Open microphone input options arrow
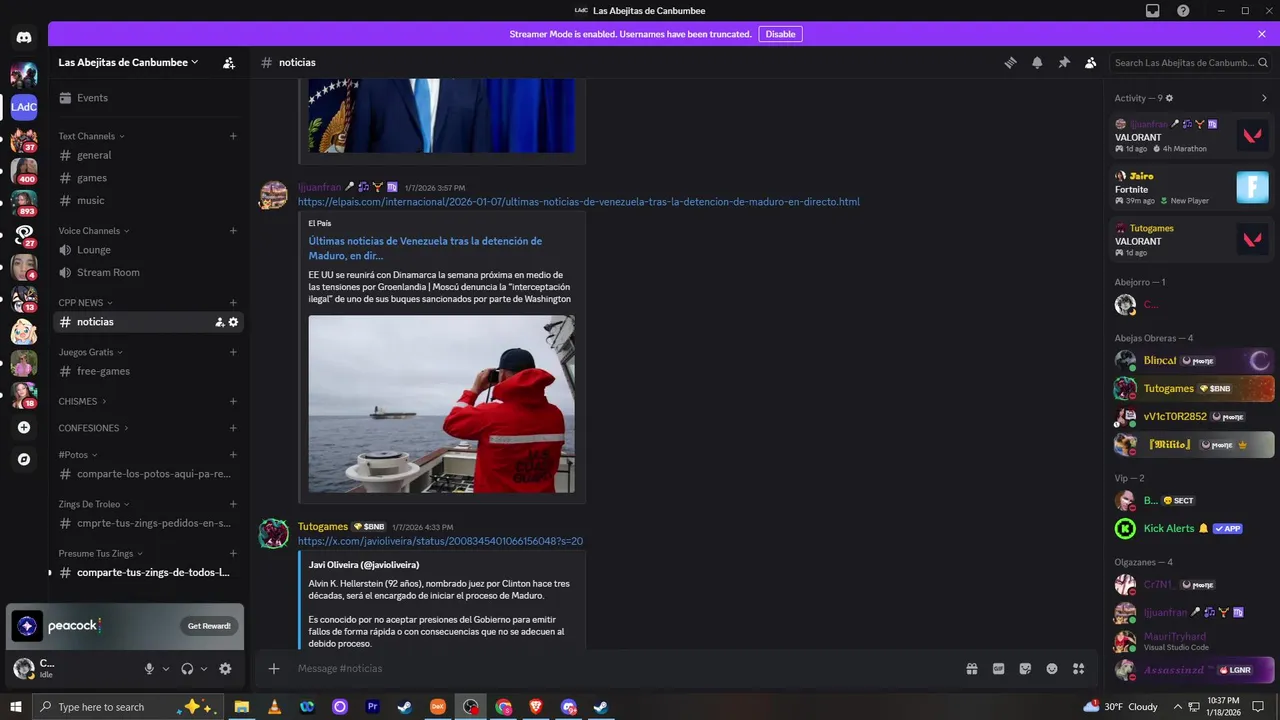Image resolution: width=1280 pixels, height=720 pixels. 166,669
